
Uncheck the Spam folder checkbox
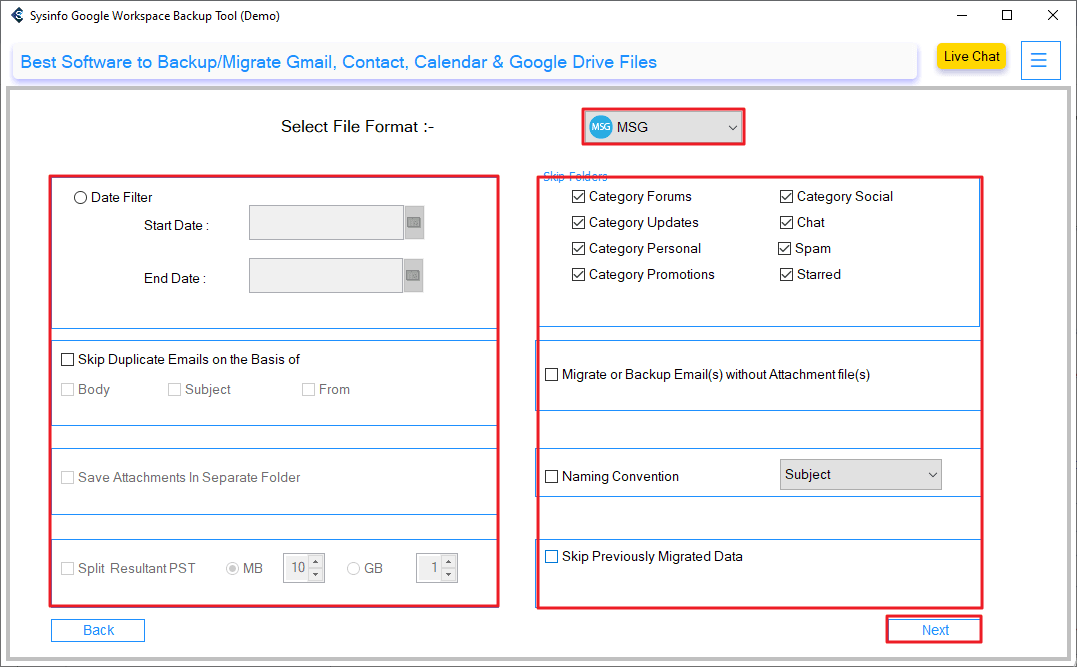pyautogui.click(x=786, y=249)
